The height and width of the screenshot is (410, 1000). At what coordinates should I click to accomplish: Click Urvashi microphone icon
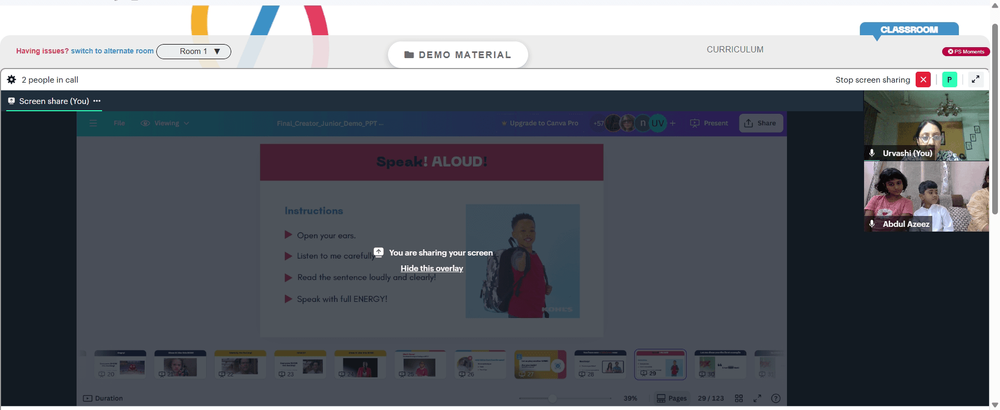tap(872, 154)
